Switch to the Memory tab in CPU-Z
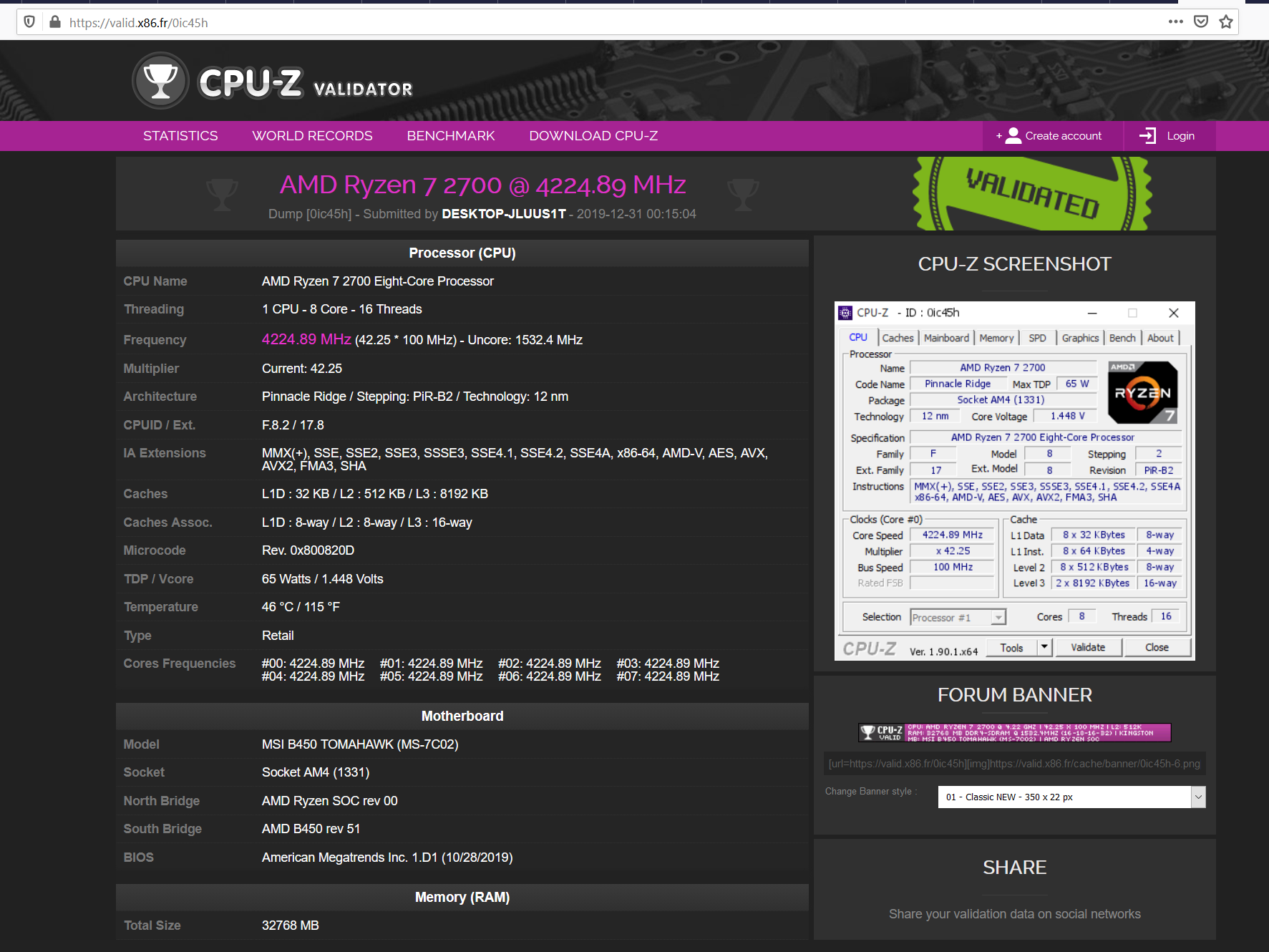 click(x=996, y=337)
